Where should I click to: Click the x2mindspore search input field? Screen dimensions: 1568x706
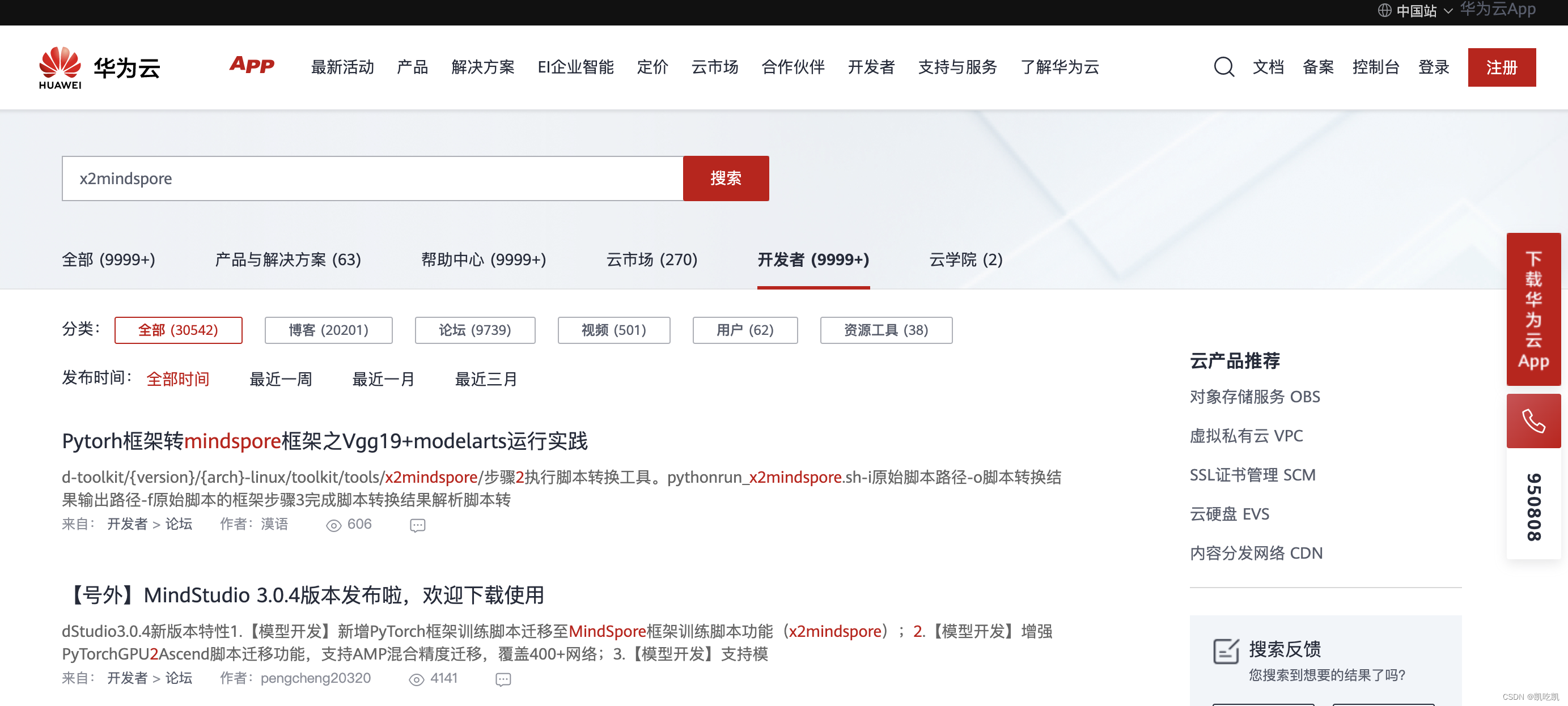tap(372, 178)
